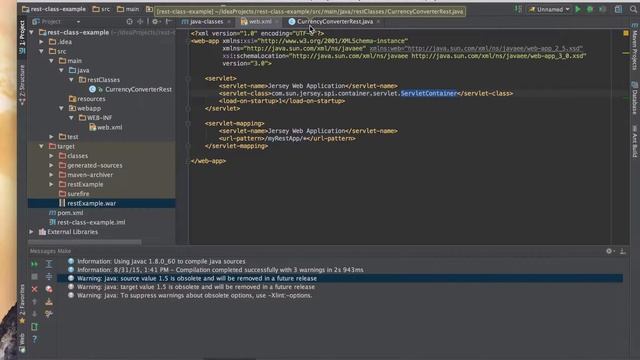Click Hide Messages panel icon

(x=622, y=251)
